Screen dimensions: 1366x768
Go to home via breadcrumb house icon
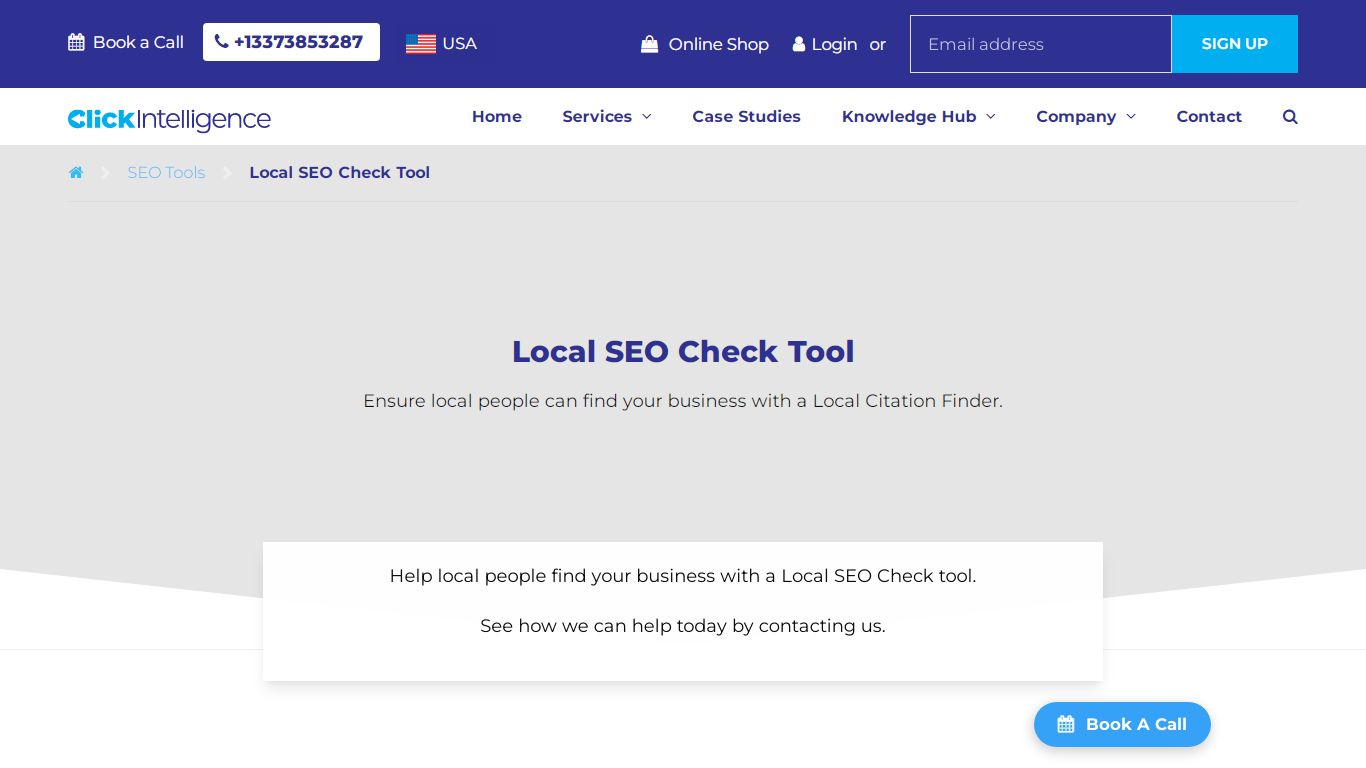76,172
